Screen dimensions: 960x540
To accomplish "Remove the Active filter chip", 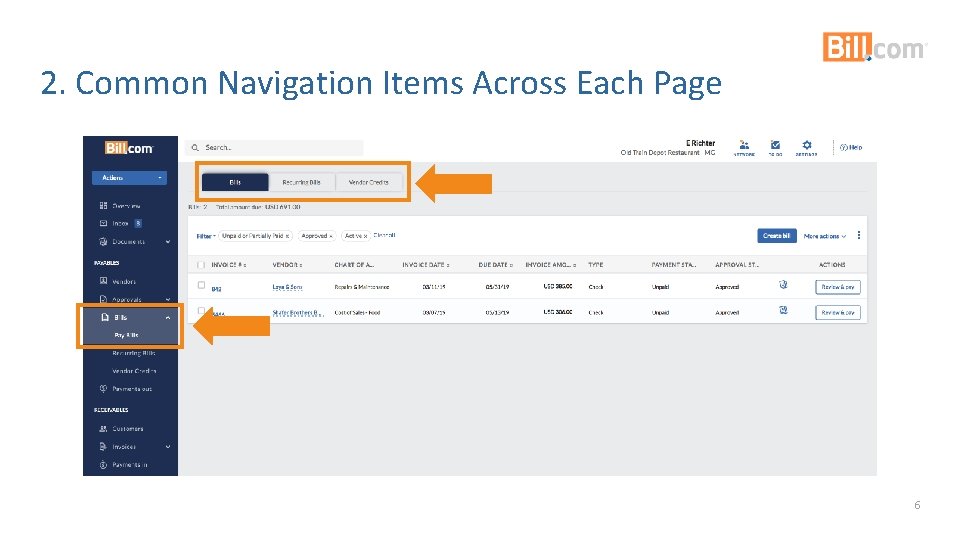I will point(366,236).
